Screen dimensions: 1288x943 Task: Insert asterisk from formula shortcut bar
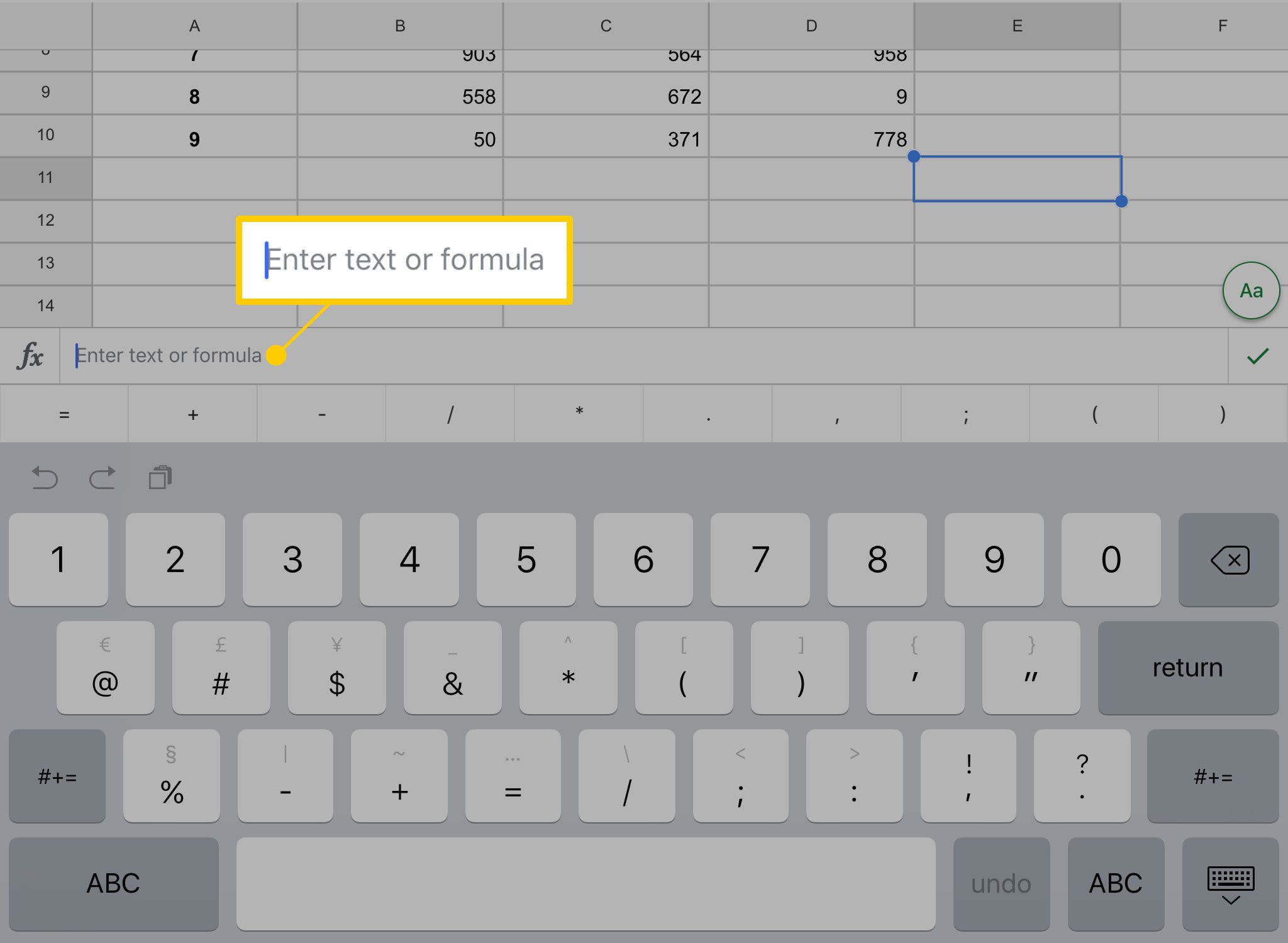coord(579,414)
